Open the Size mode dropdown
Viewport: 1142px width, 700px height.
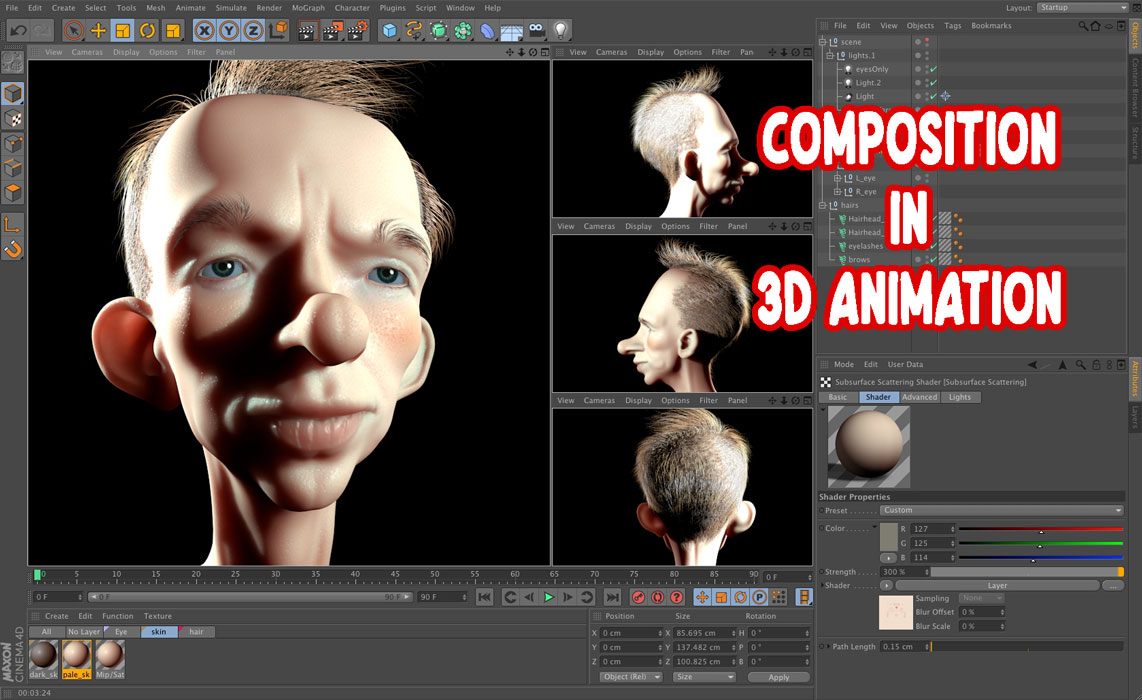click(x=704, y=677)
